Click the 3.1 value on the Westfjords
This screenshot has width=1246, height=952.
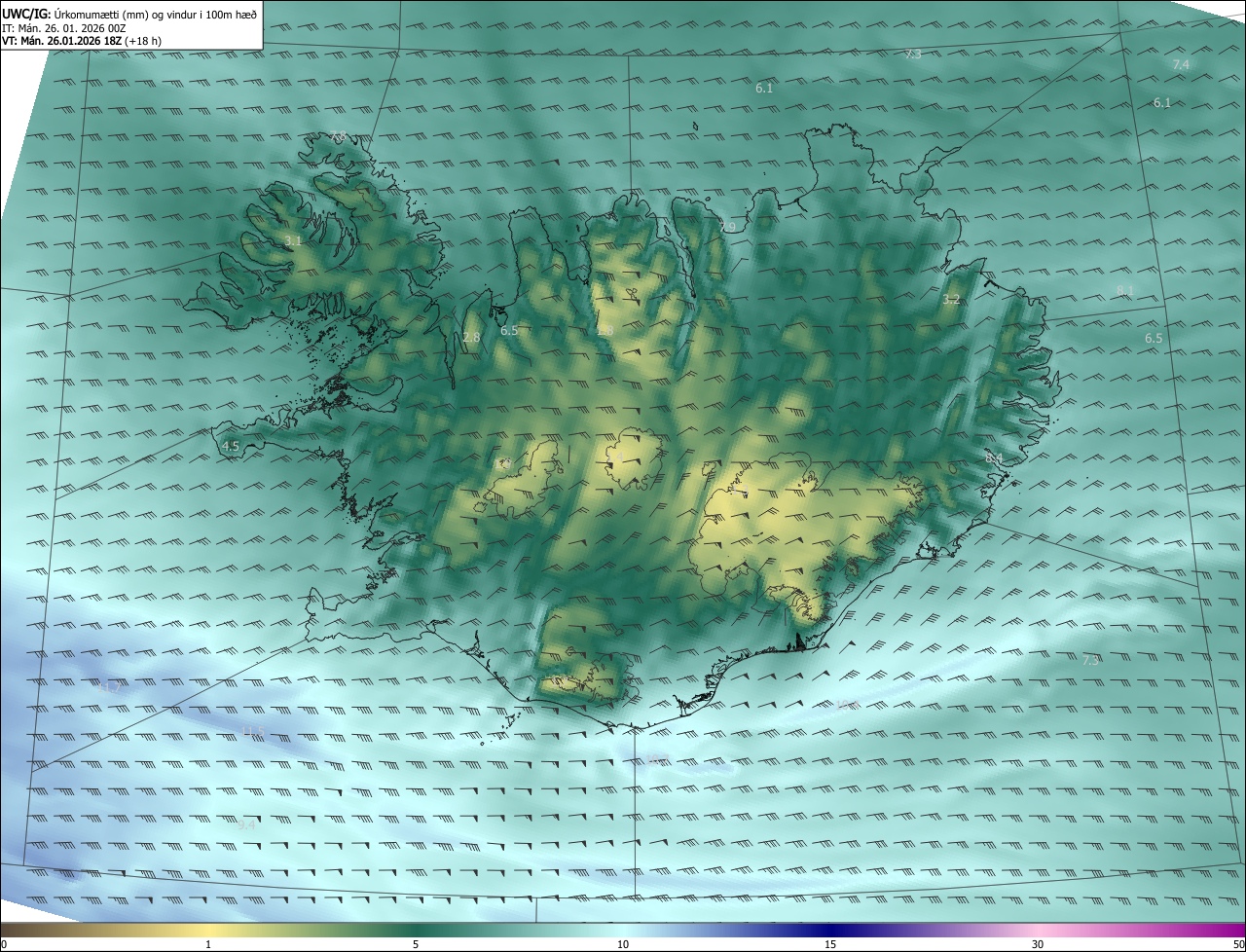pos(293,240)
